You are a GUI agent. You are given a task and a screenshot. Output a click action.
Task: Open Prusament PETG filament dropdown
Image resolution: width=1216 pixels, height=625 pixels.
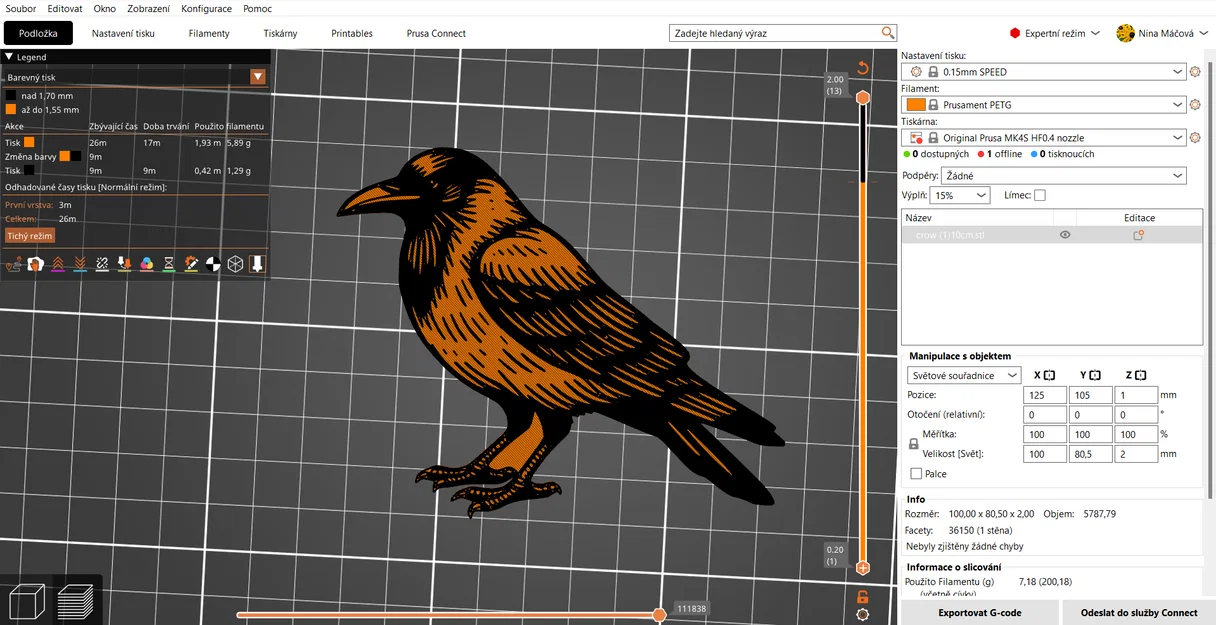(x=1043, y=105)
